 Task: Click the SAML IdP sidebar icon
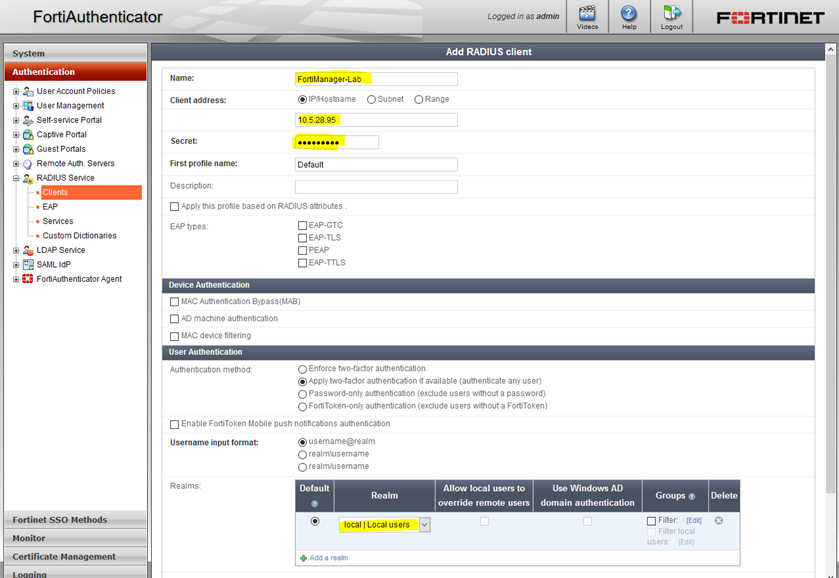coord(28,265)
